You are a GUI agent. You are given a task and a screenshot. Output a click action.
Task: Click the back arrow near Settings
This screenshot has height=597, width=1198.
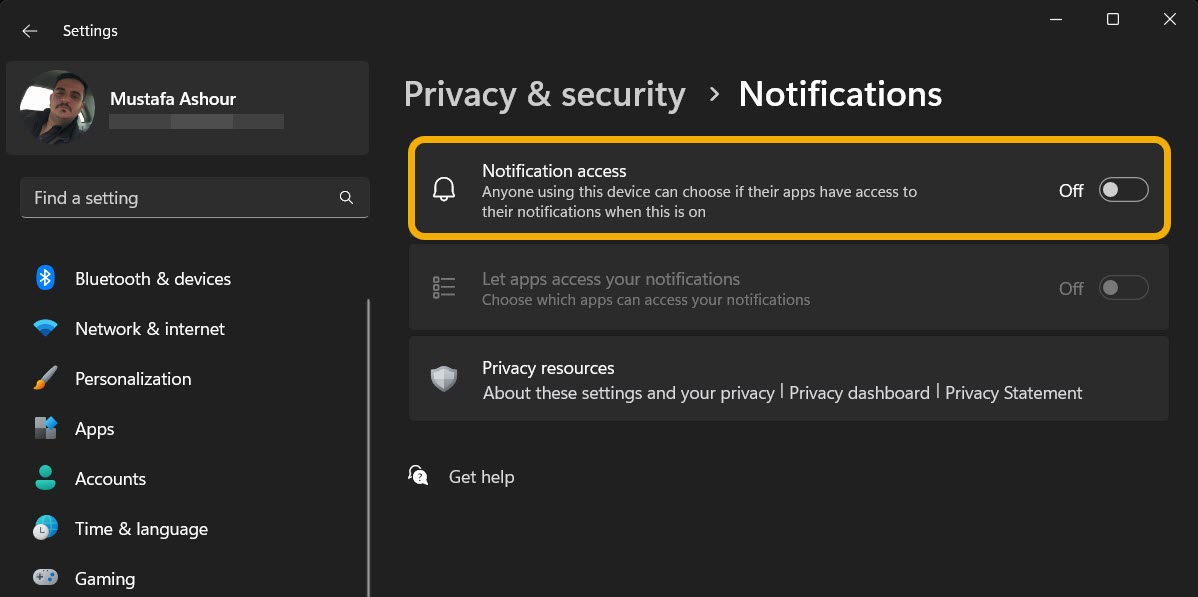29,30
